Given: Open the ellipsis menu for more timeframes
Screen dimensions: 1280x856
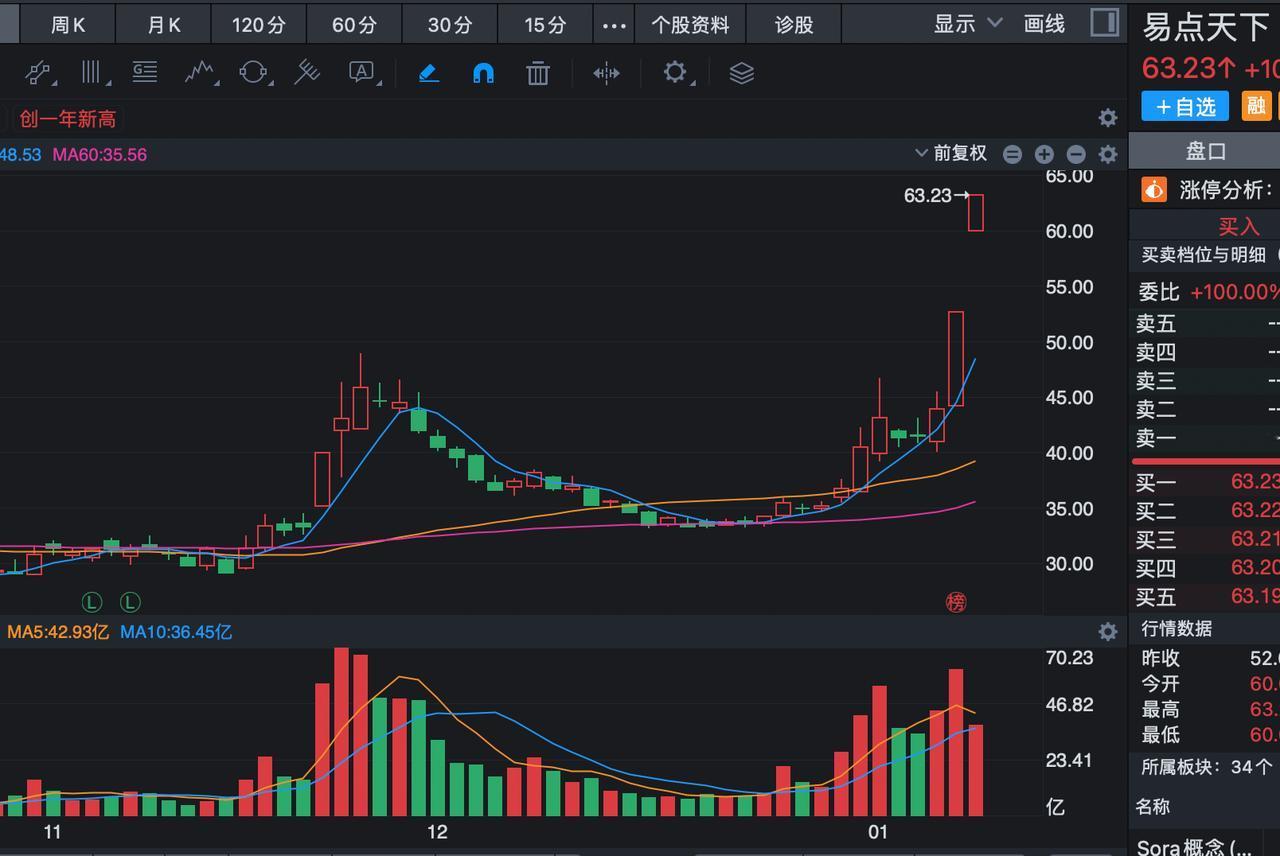Looking at the screenshot, I should point(614,23).
